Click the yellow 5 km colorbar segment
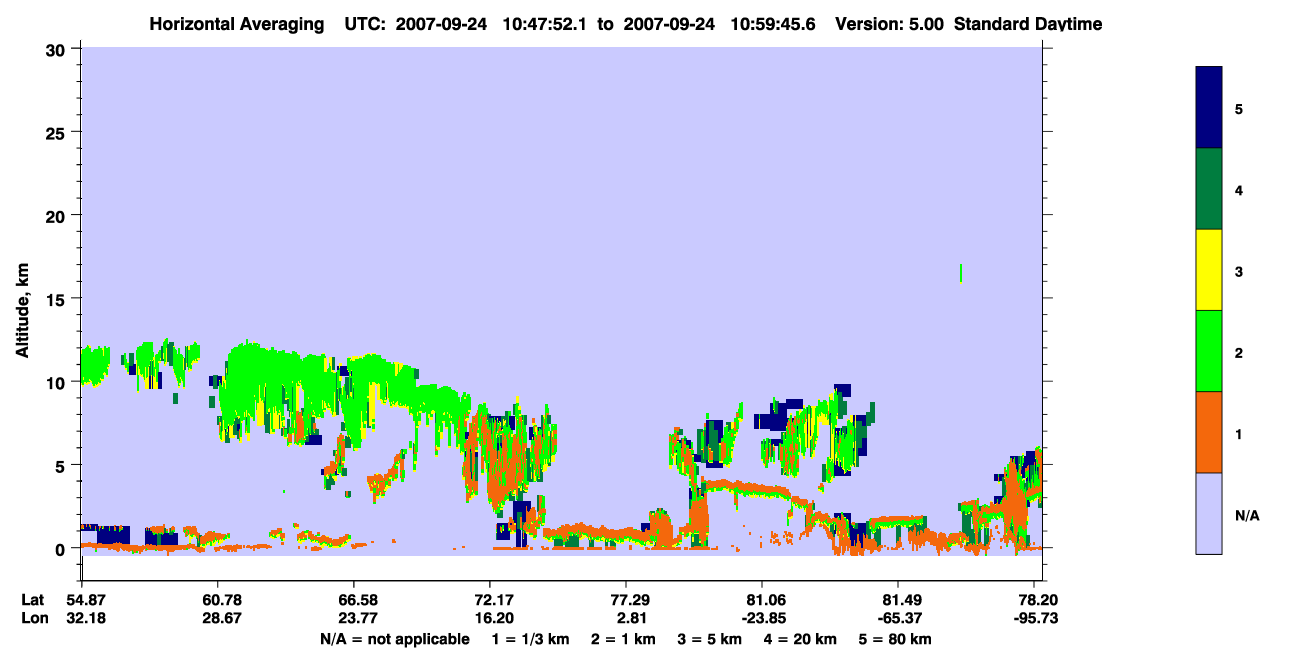 pos(1208,270)
